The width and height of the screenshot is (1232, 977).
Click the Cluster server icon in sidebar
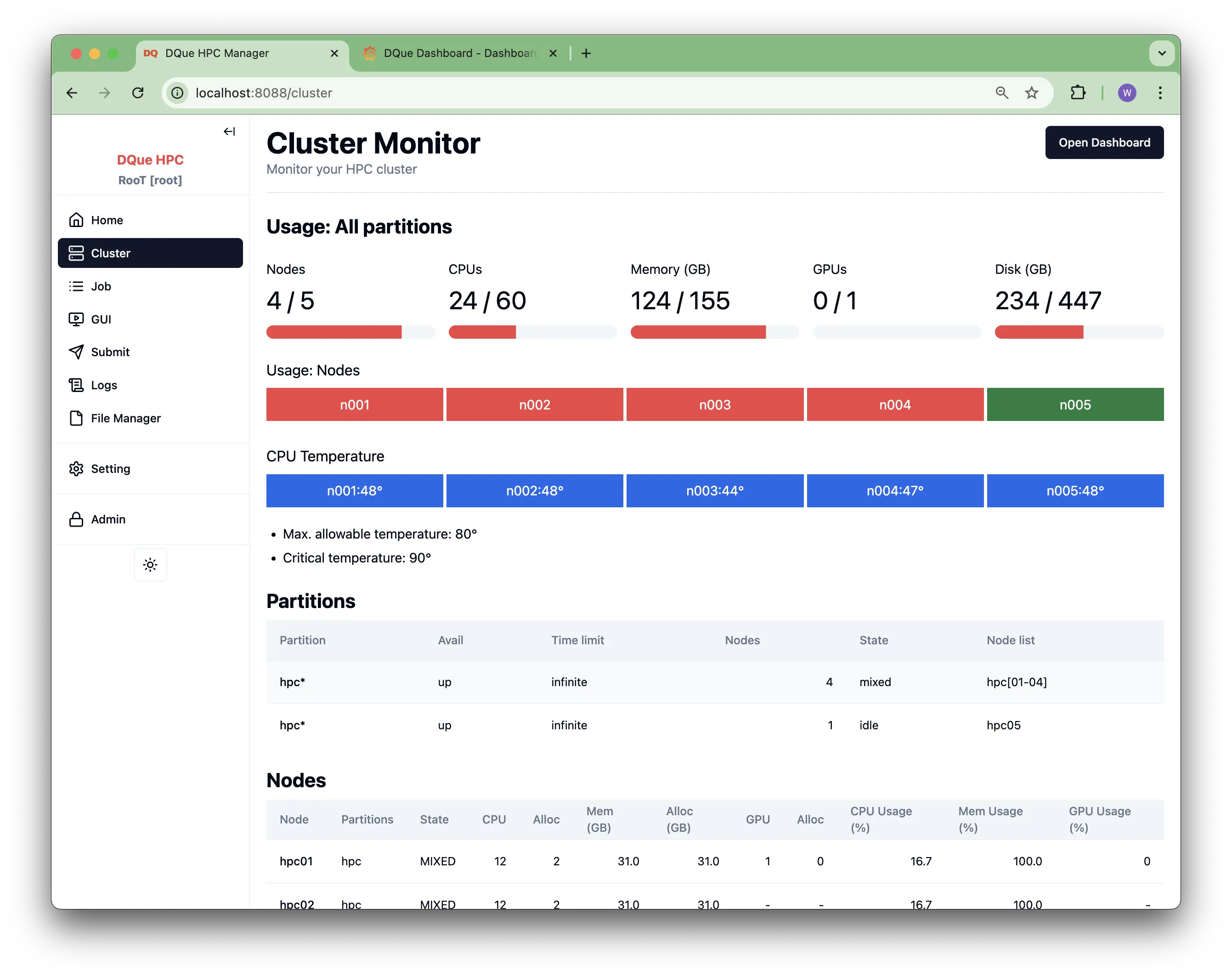(77, 253)
